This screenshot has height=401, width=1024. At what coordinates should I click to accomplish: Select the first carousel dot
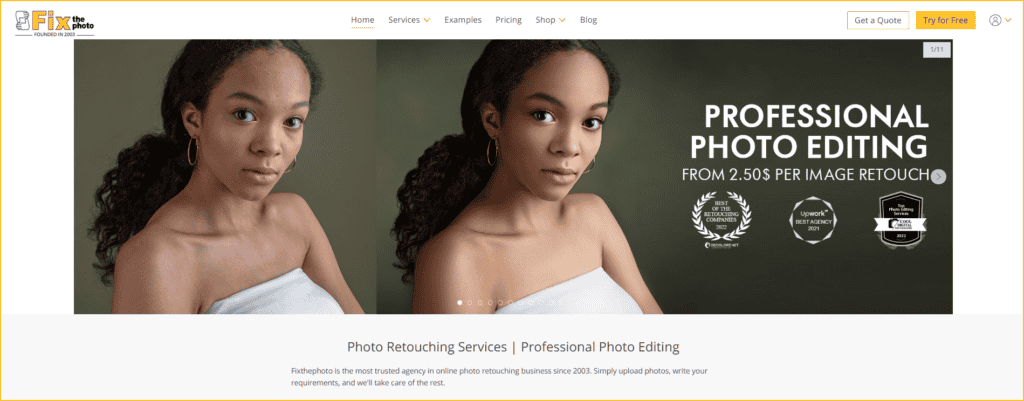click(460, 302)
